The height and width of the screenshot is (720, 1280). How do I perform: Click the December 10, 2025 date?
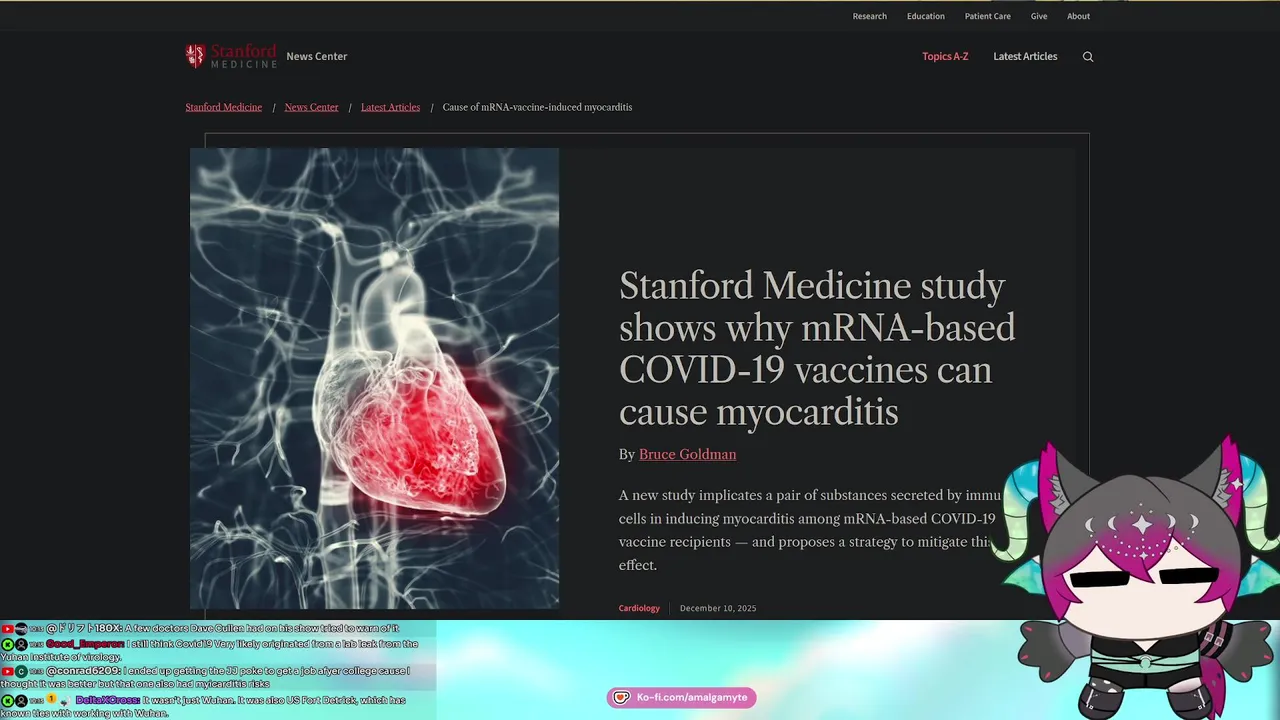[x=718, y=608]
